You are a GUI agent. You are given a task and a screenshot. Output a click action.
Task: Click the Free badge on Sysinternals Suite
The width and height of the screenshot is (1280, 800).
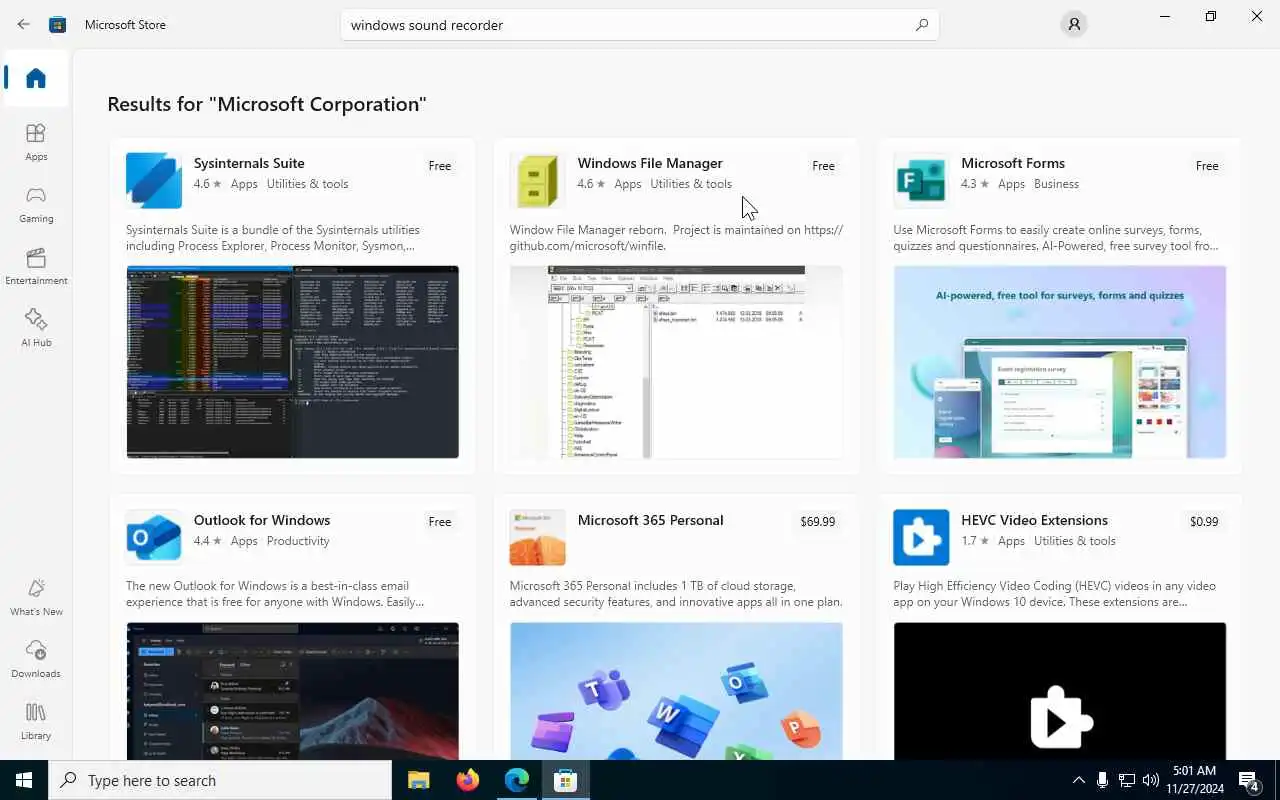coord(440,166)
